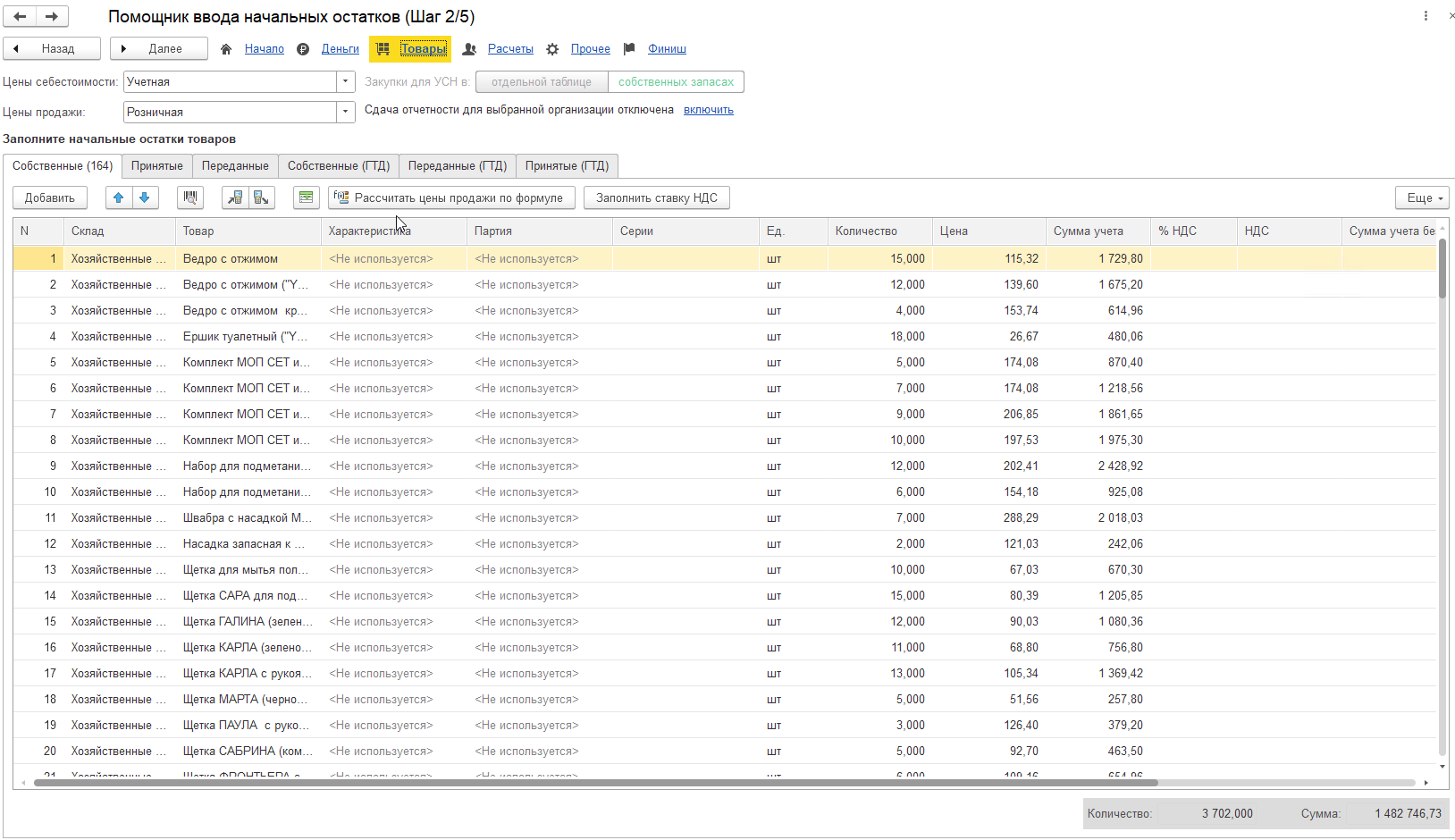This screenshot has height=840, width=1455.
Task: Click the load from data terminal icon
Action: [261, 197]
